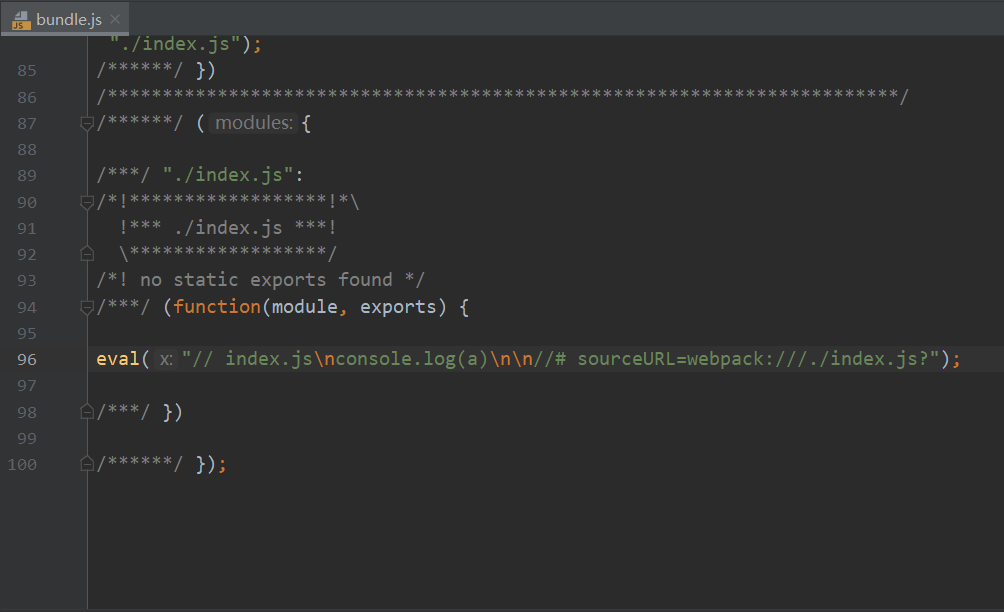This screenshot has width=1004, height=612.
Task: Click line number 95 in gutter
Action: (27, 334)
